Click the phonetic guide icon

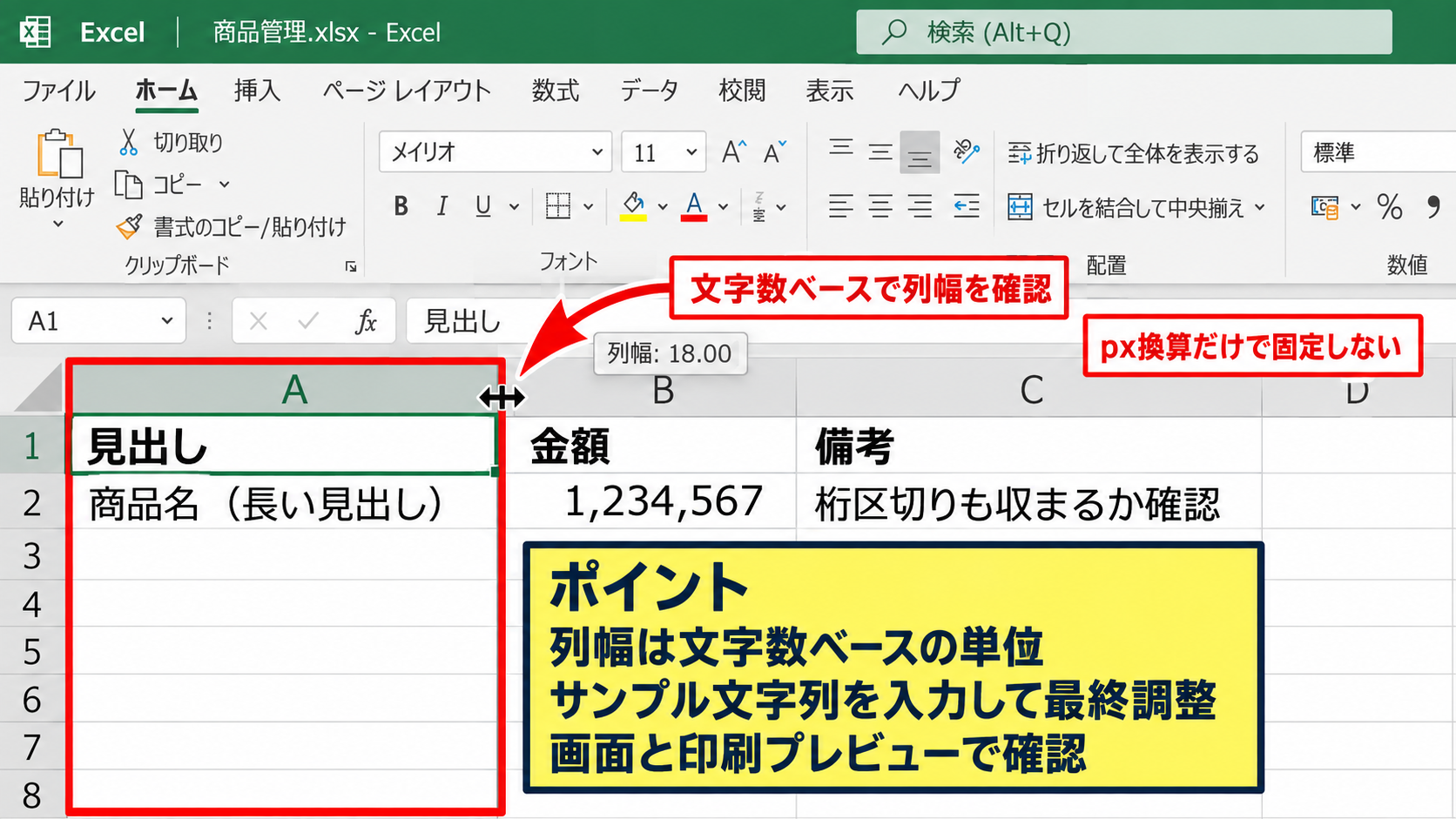(759, 206)
